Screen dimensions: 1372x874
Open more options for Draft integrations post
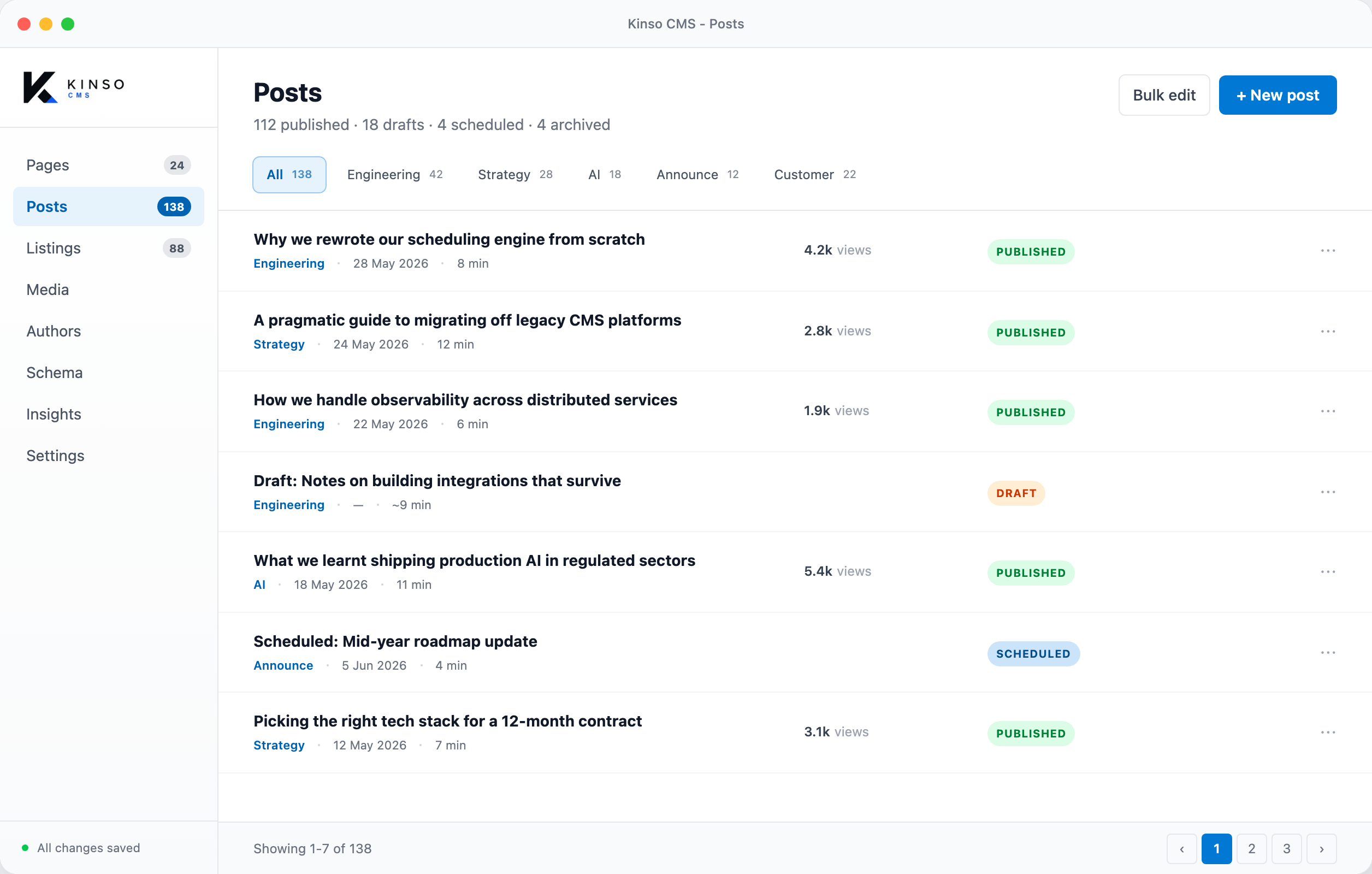1328,492
